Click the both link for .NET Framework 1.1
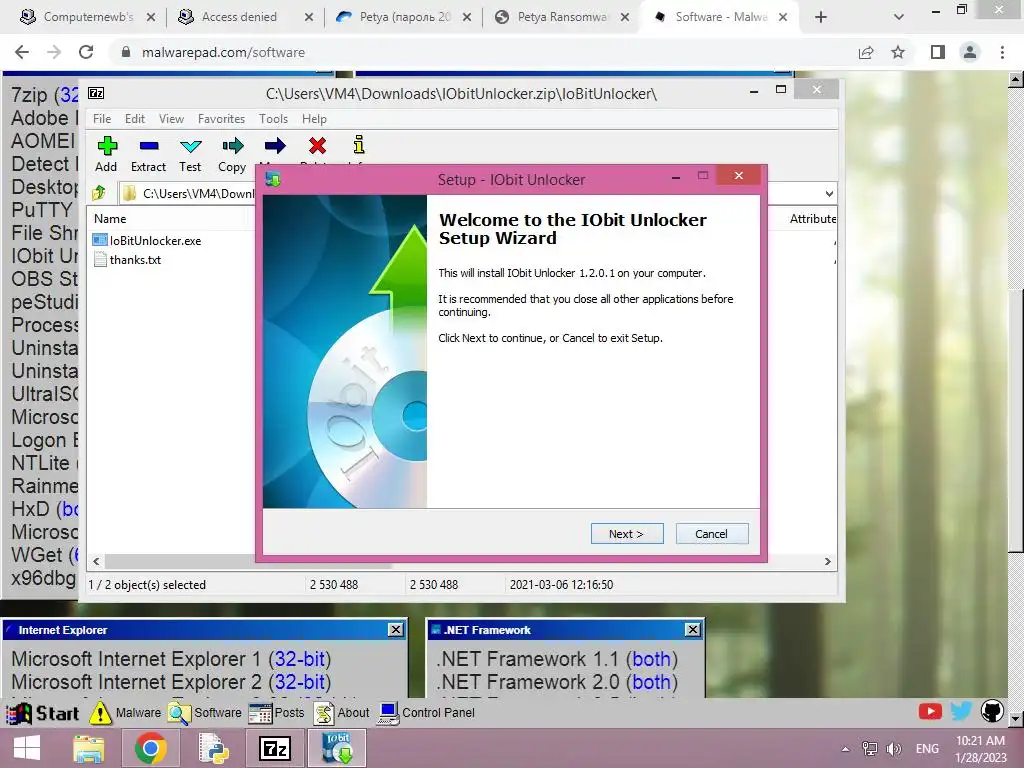1024x768 pixels. (x=652, y=659)
